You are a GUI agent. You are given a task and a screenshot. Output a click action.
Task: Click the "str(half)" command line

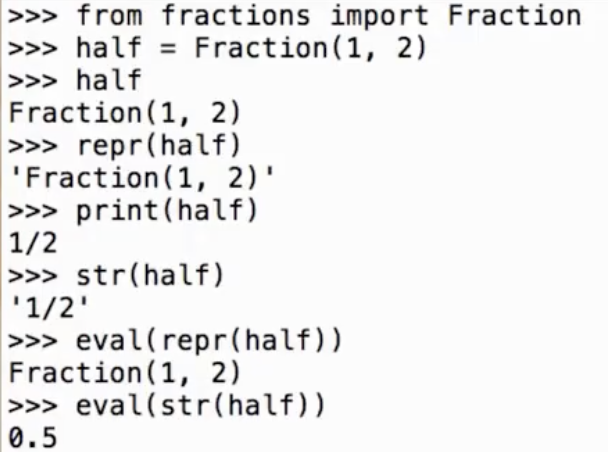(151, 276)
